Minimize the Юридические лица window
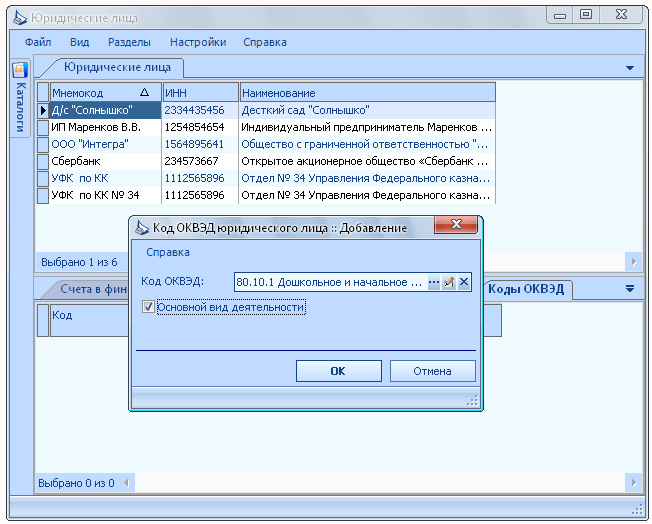Viewport: 652px width, 524px height. click(x=560, y=15)
